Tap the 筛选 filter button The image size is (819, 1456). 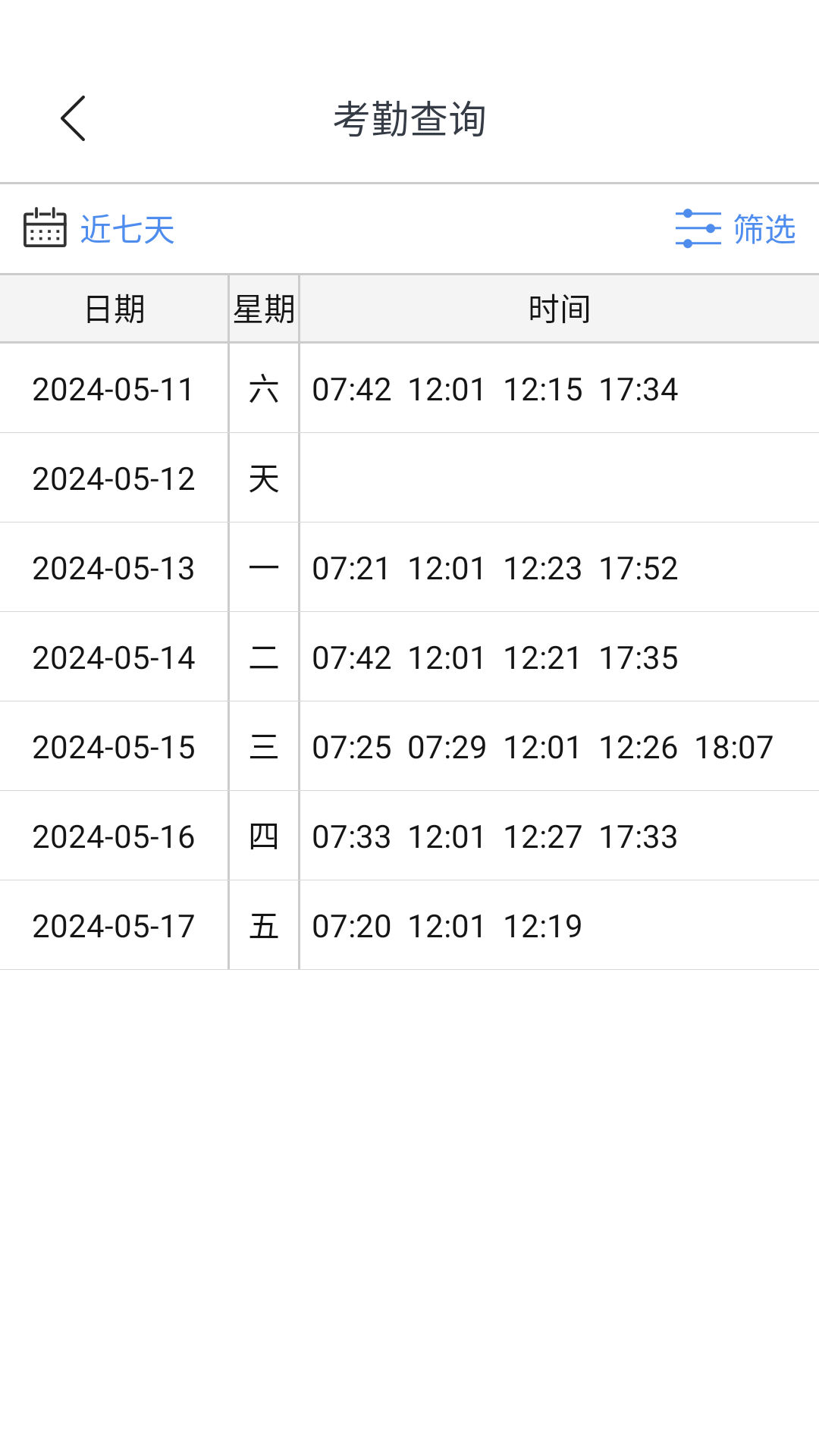764,229
